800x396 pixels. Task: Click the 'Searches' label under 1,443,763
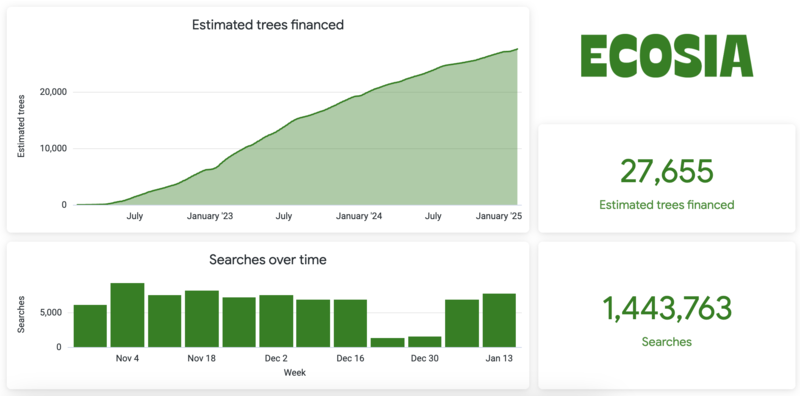(x=666, y=342)
